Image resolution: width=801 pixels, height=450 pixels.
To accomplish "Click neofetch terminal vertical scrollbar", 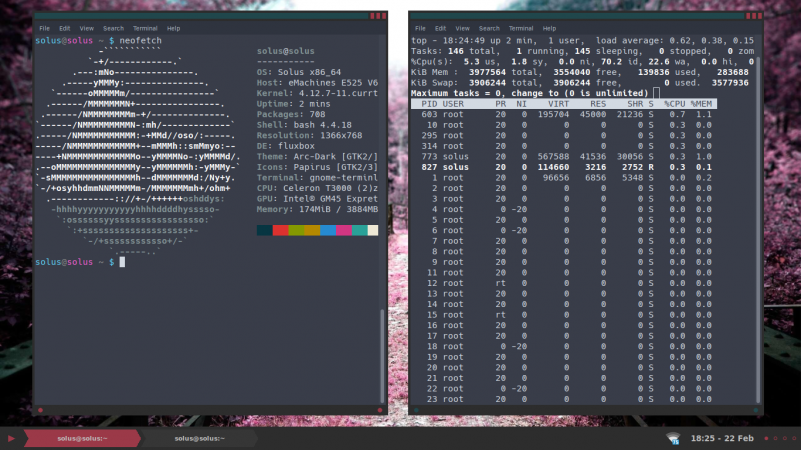I will coord(382,356).
